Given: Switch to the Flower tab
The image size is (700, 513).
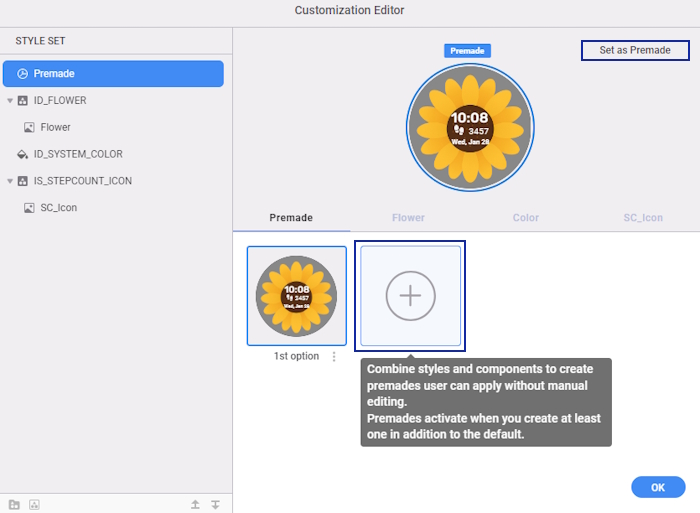Looking at the screenshot, I should (408, 218).
